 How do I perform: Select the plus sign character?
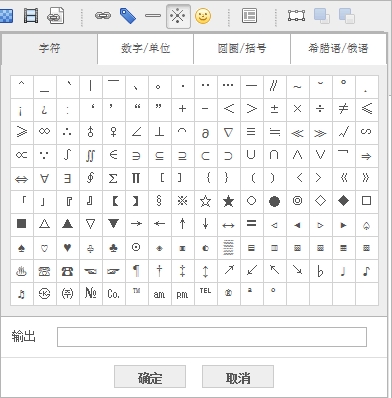click(x=182, y=109)
